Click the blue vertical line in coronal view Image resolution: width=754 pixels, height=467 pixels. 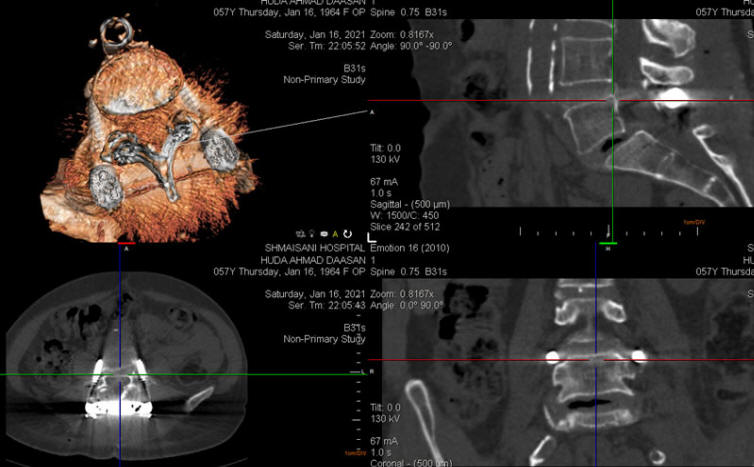tap(597, 420)
